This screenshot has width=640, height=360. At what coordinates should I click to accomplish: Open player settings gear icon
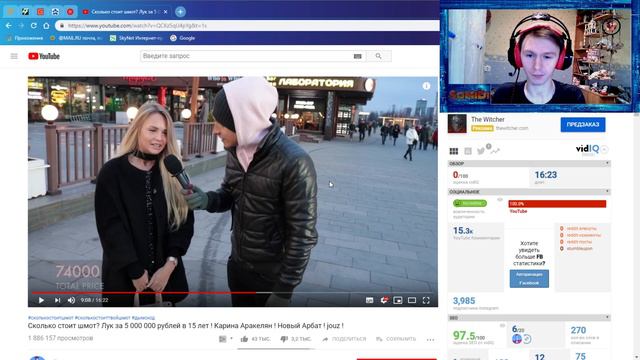(x=384, y=300)
